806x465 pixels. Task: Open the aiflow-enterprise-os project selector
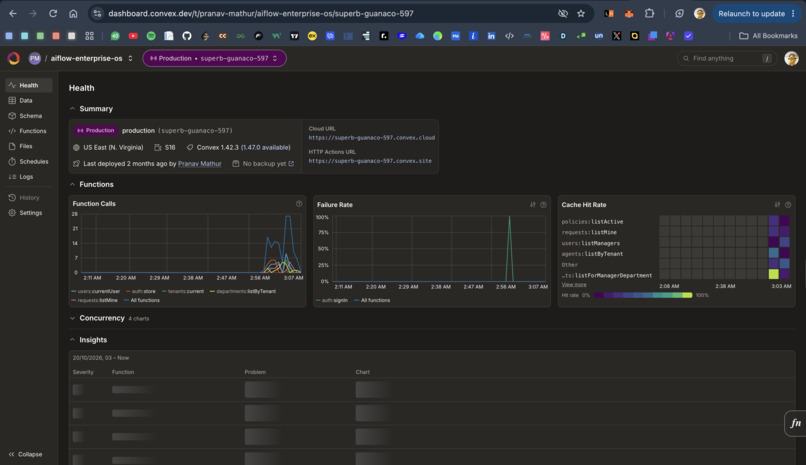(91, 59)
